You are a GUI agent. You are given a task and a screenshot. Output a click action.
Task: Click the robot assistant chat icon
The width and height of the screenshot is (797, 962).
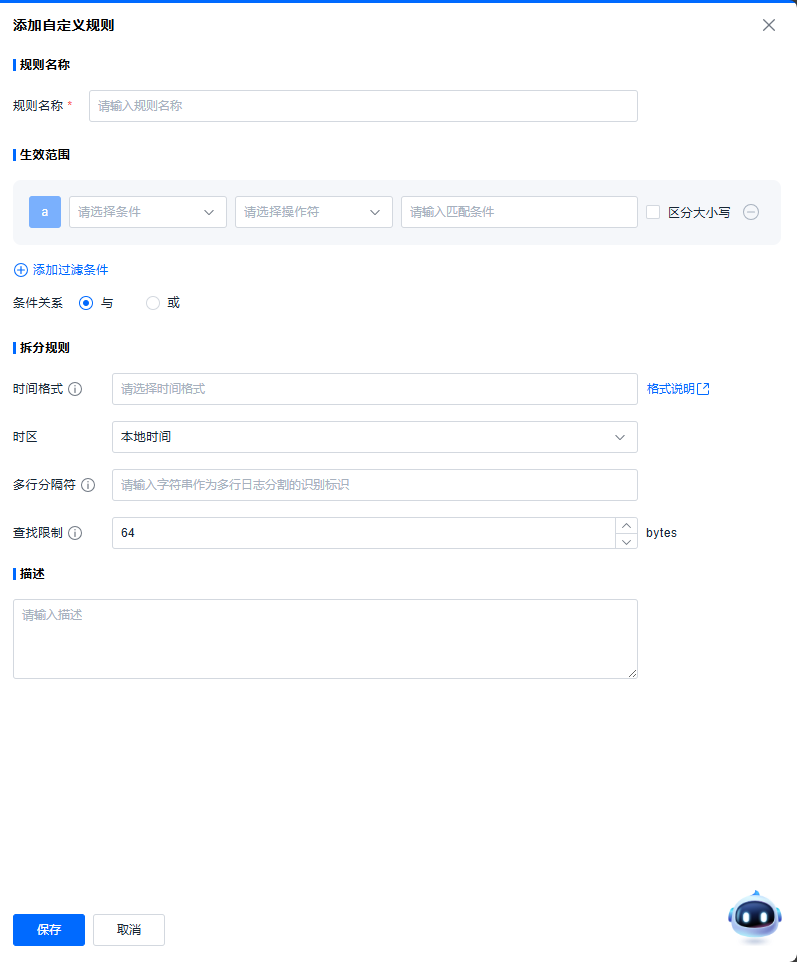754,915
